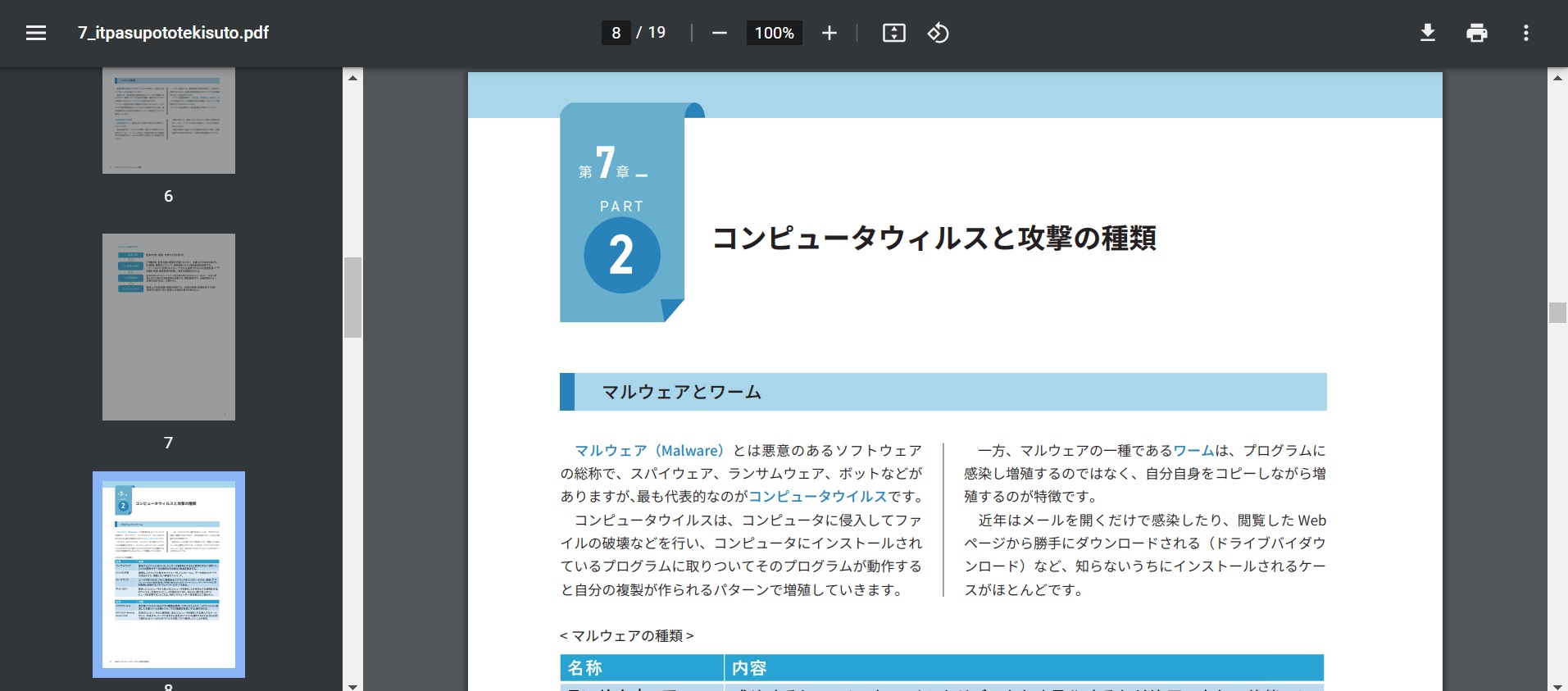Toggle the sidebar with the hamburger menu icon
The image size is (1568, 691).
pos(36,33)
